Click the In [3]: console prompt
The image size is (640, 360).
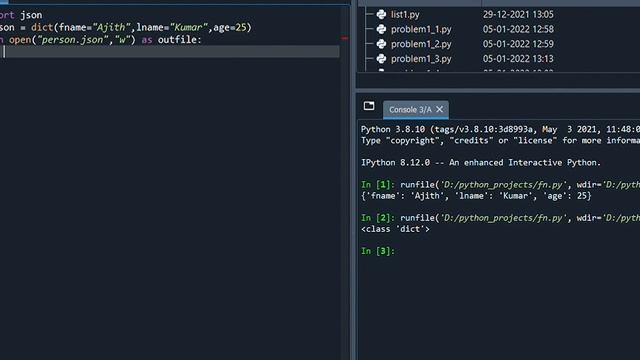[x=378, y=251]
